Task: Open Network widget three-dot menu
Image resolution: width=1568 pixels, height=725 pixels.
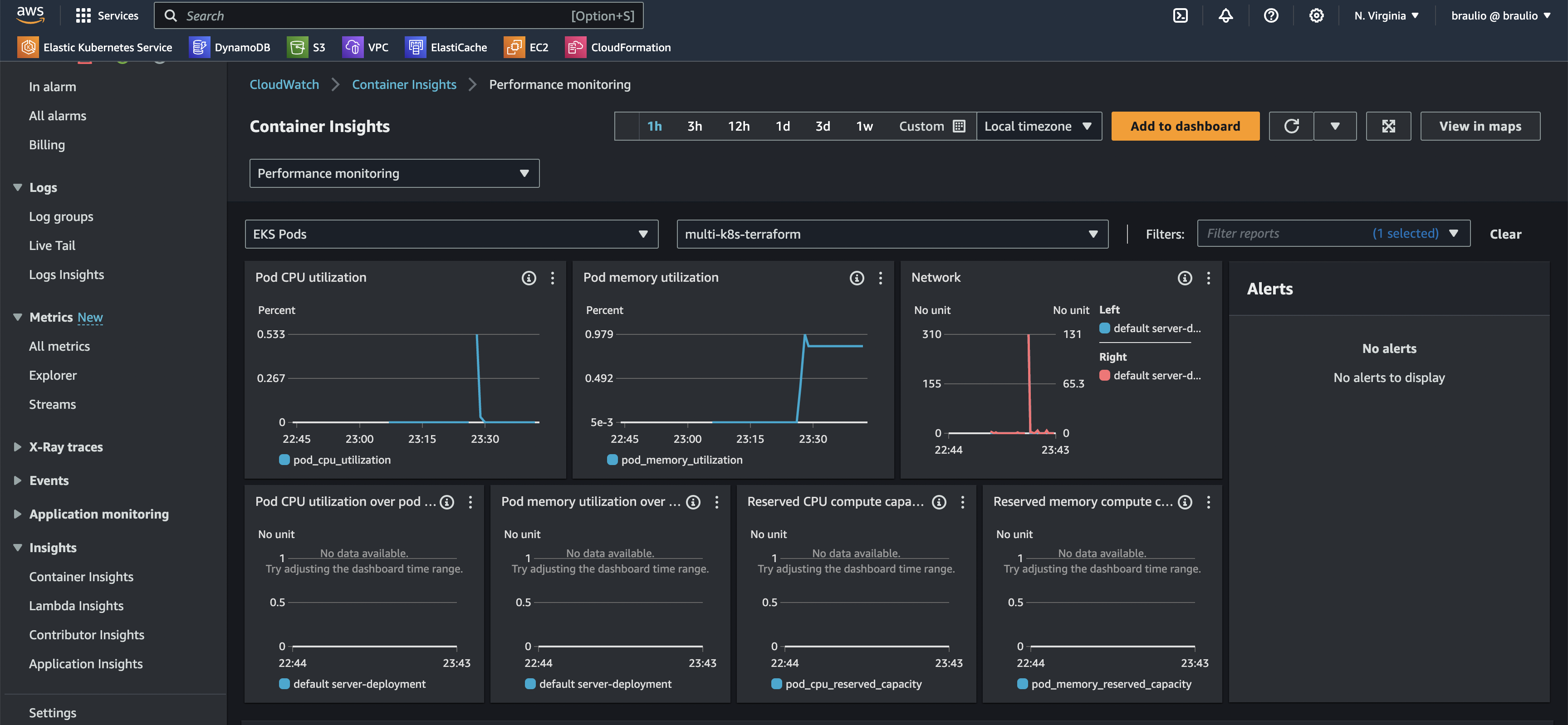Action: click(x=1208, y=278)
